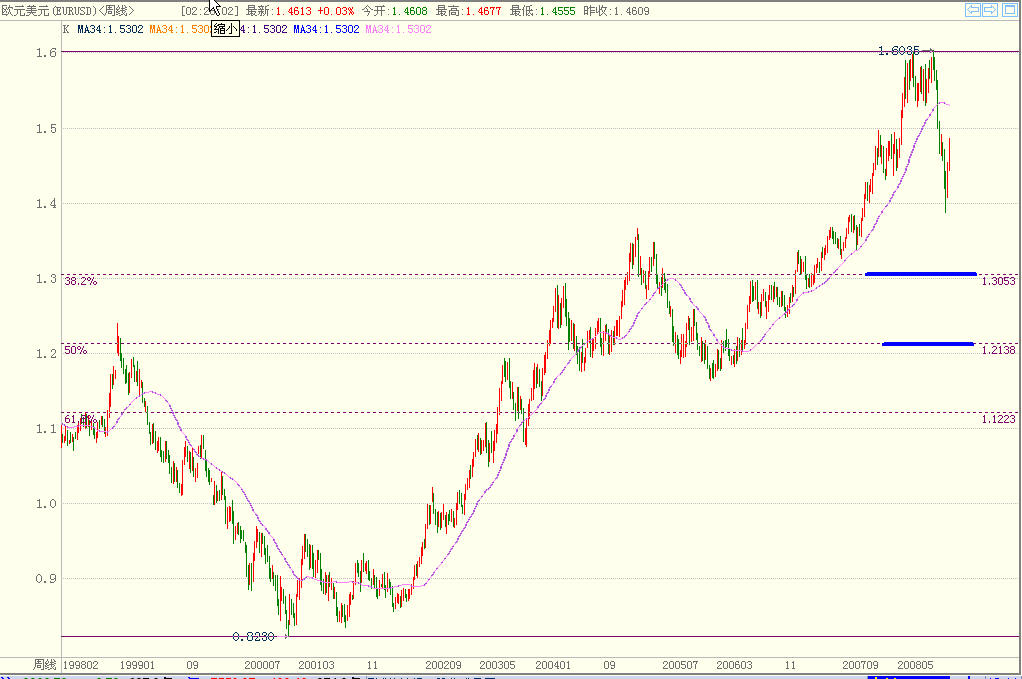Click the pink MA34:1.5302 indicator label

(x=398, y=29)
